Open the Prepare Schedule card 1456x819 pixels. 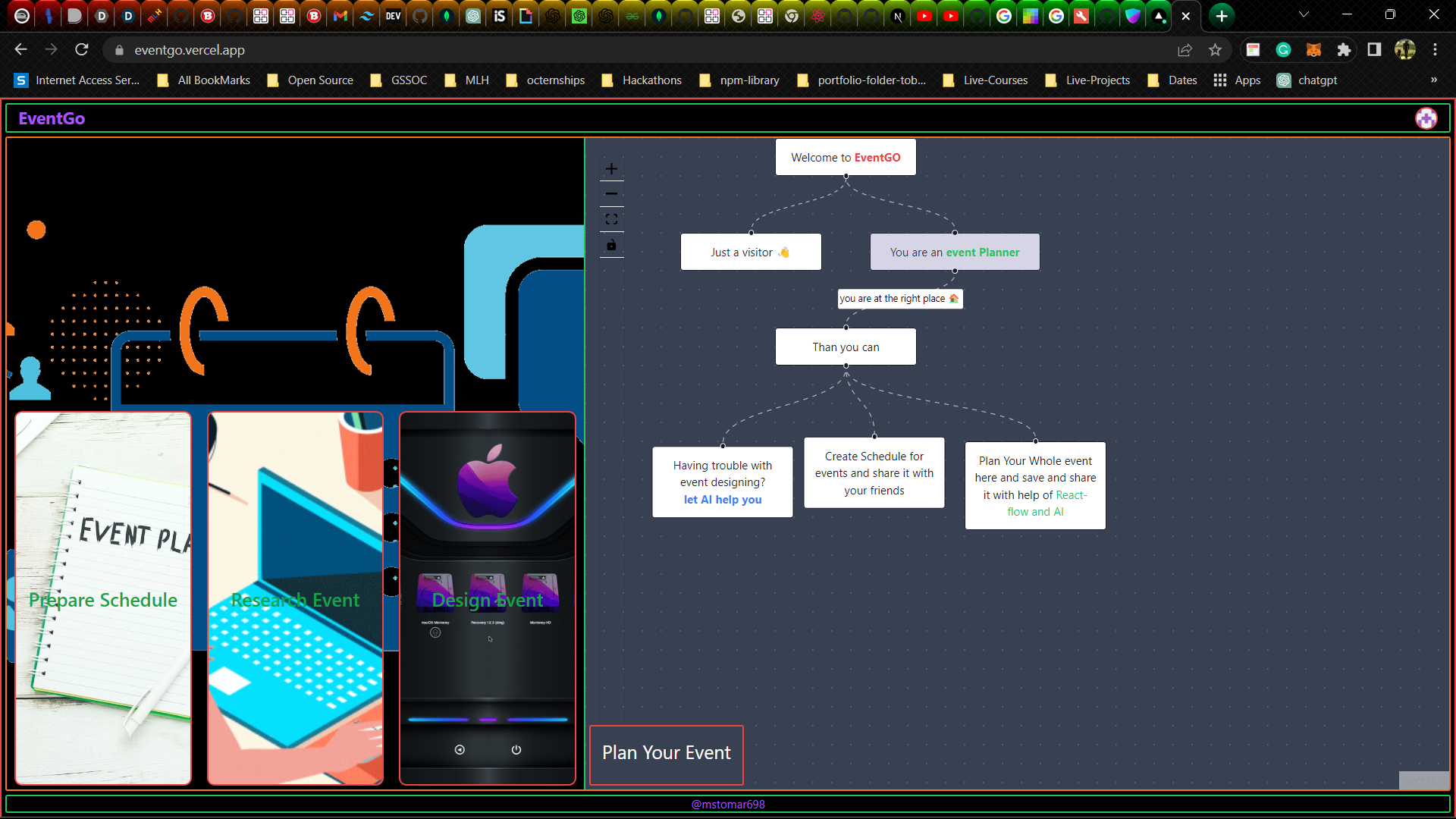tap(103, 598)
